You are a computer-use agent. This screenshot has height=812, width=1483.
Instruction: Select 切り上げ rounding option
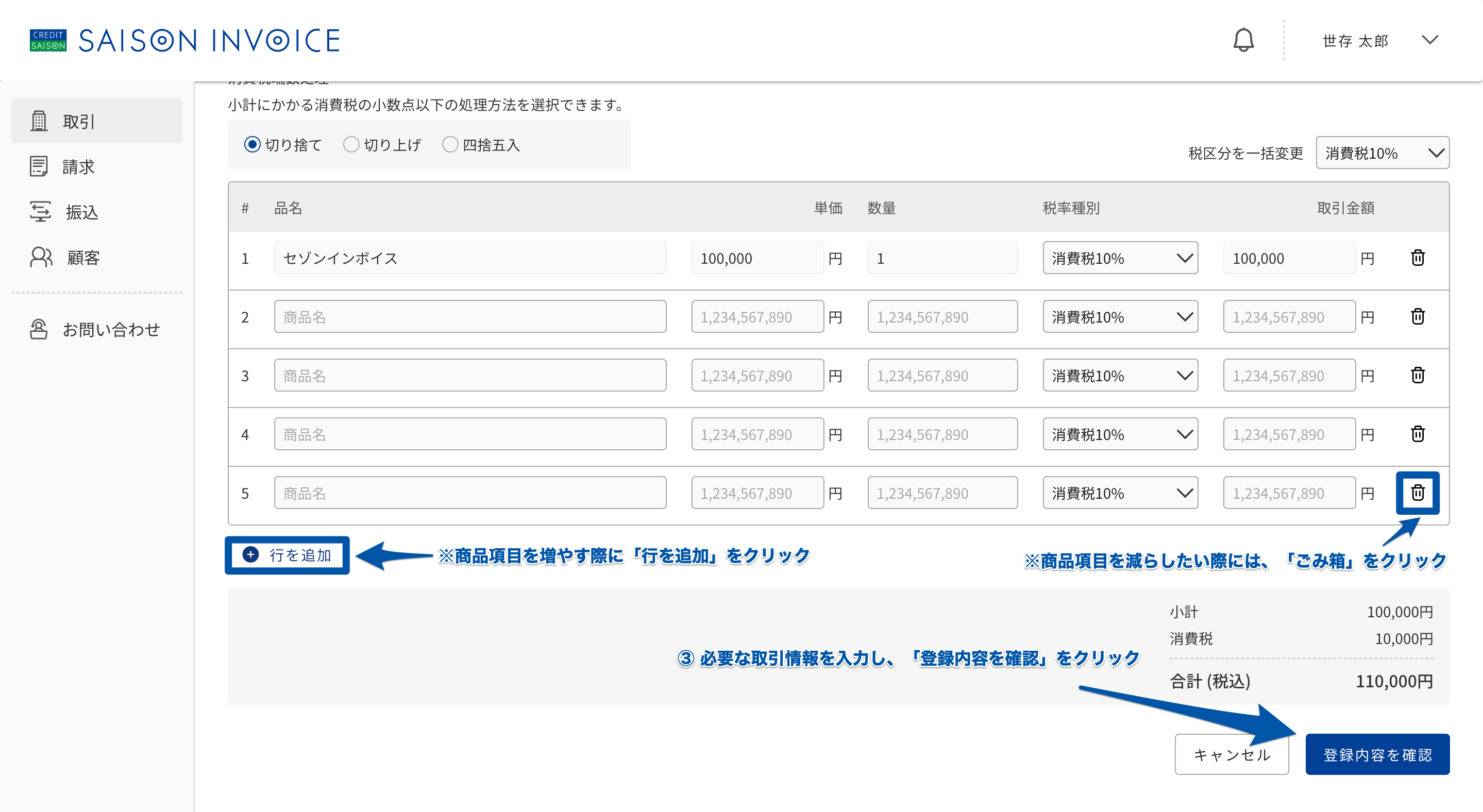[x=351, y=144]
